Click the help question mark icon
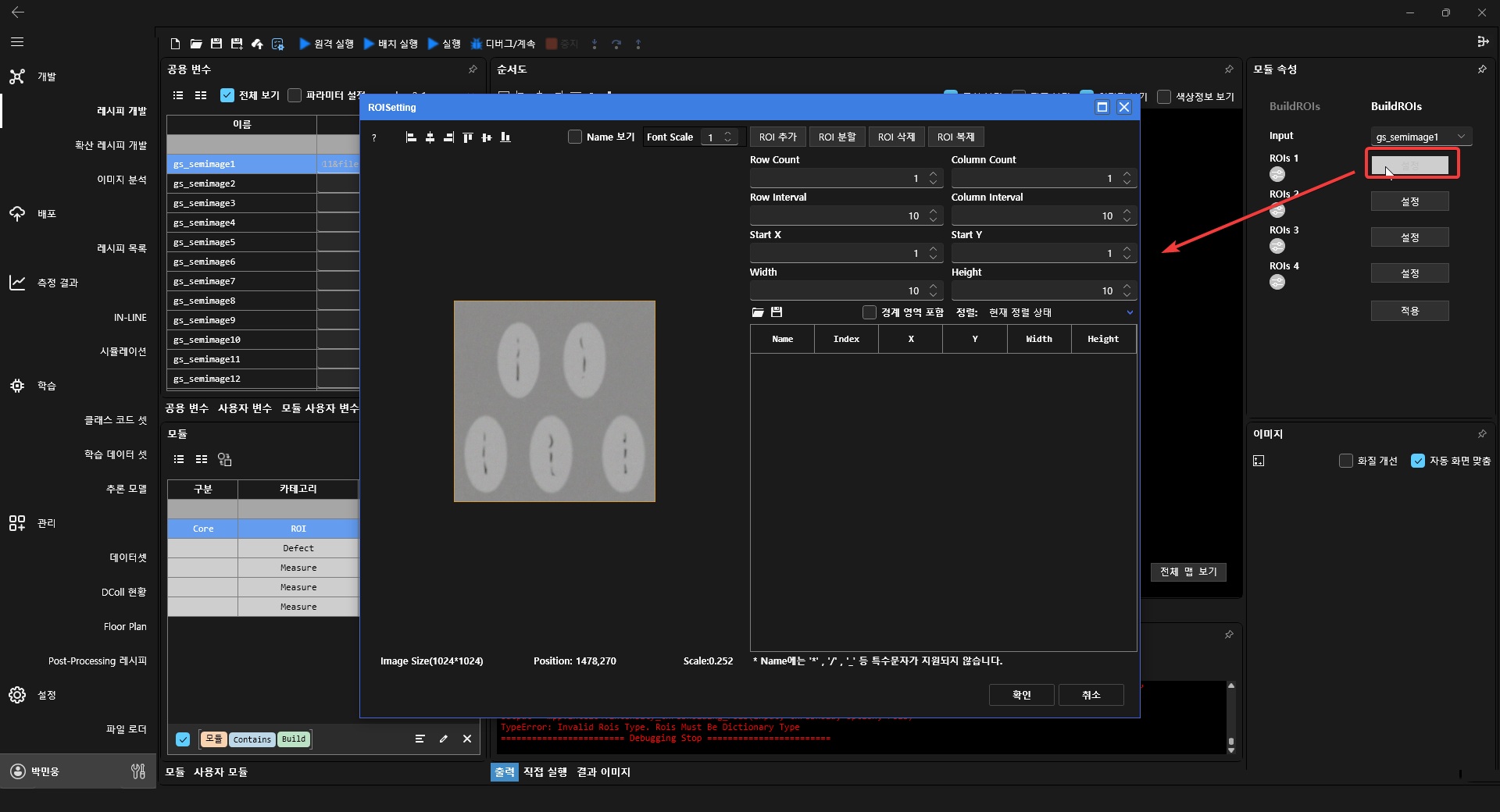 click(374, 137)
